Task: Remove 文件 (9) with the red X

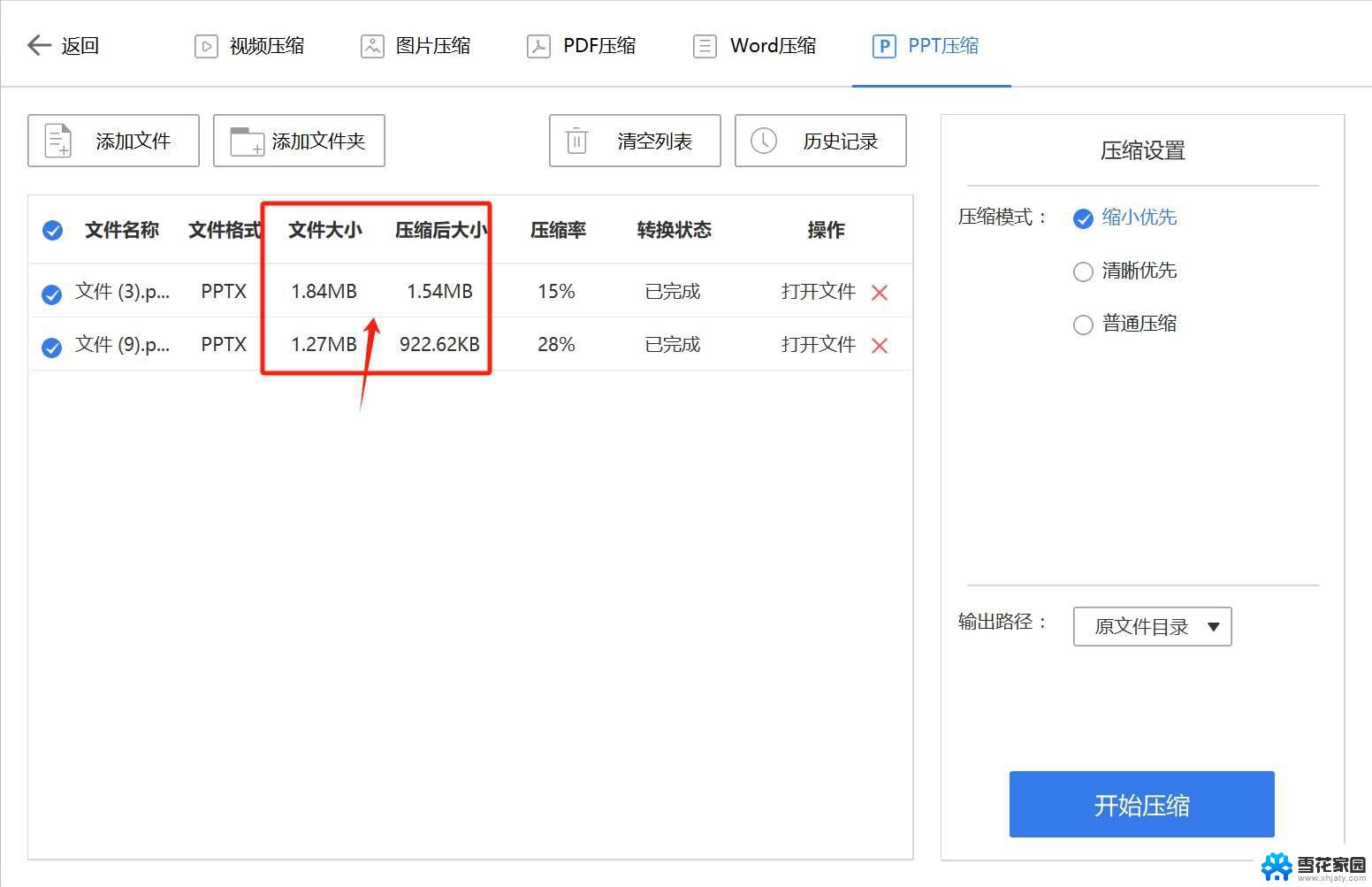Action: 880,346
